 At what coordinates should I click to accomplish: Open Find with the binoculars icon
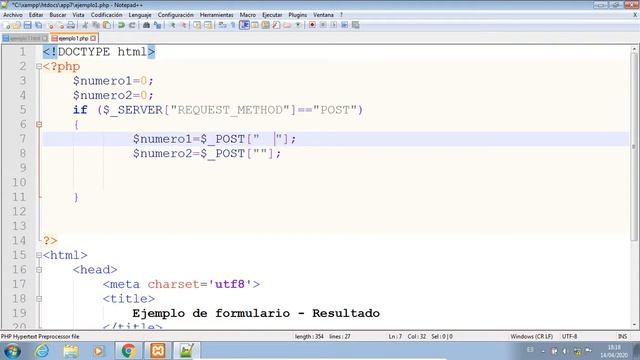146,25
